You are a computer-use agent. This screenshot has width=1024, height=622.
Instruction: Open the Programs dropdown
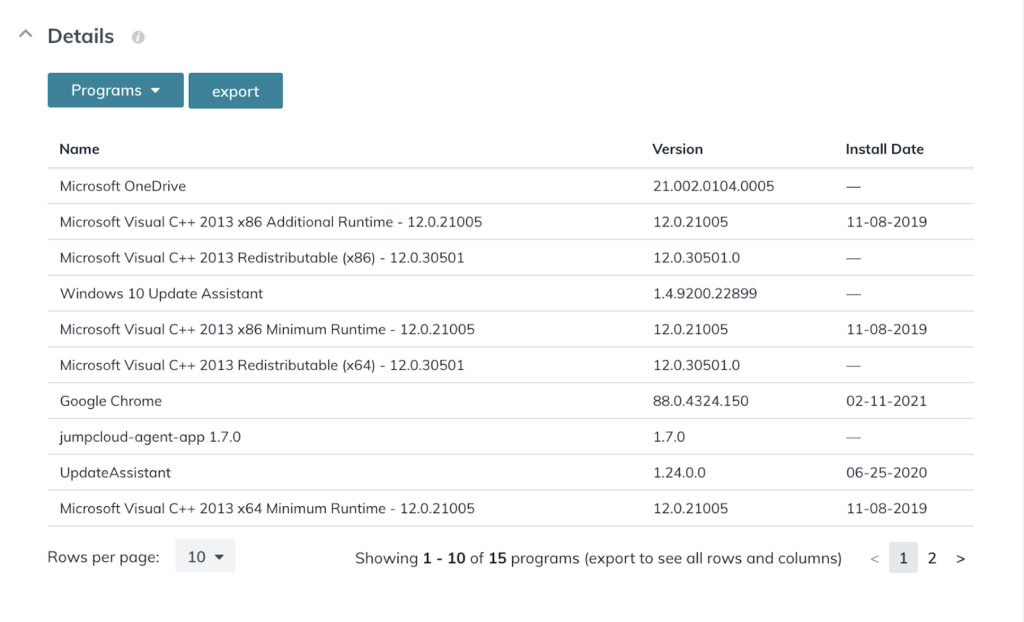[115, 90]
